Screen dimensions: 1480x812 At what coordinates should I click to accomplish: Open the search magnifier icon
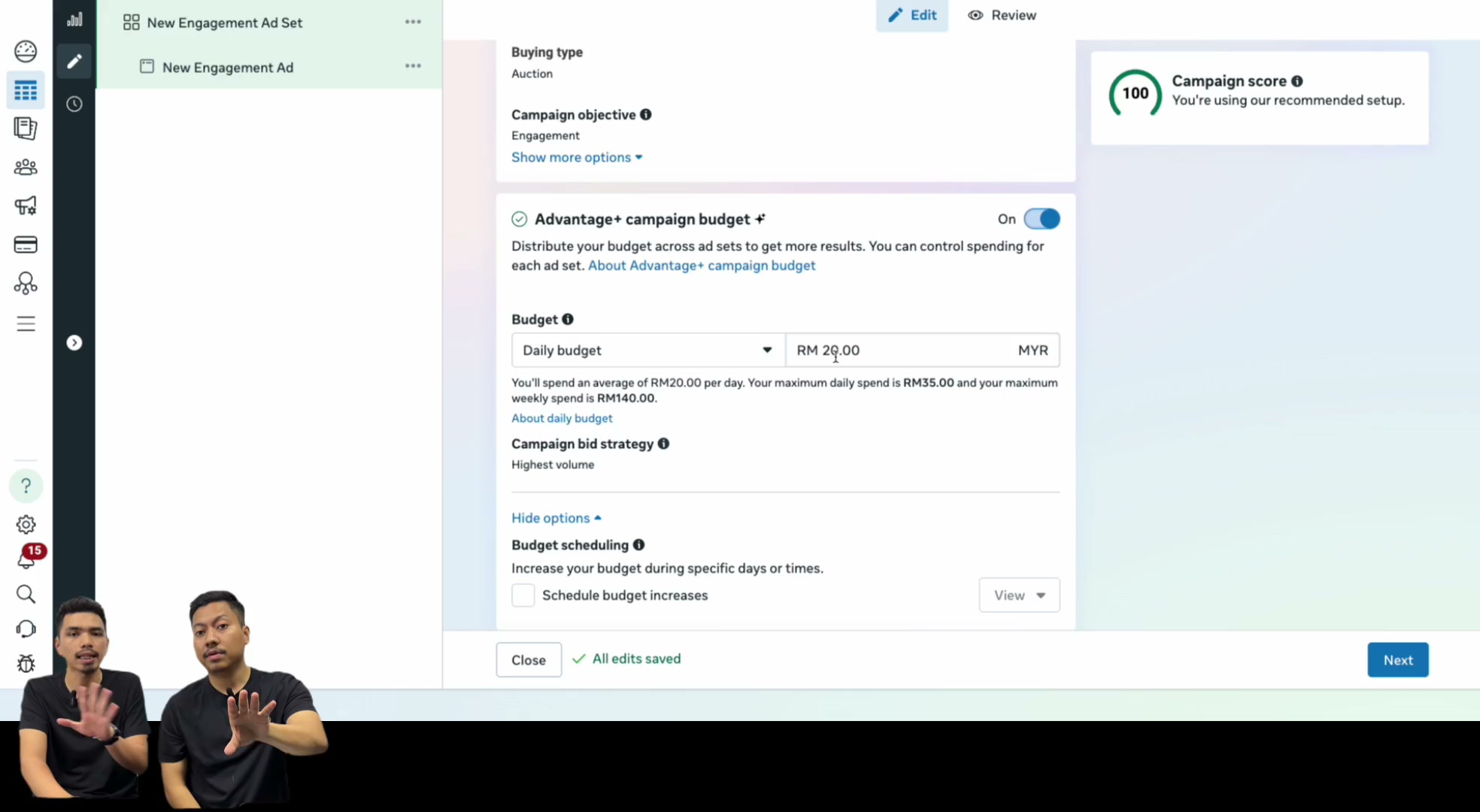(26, 594)
